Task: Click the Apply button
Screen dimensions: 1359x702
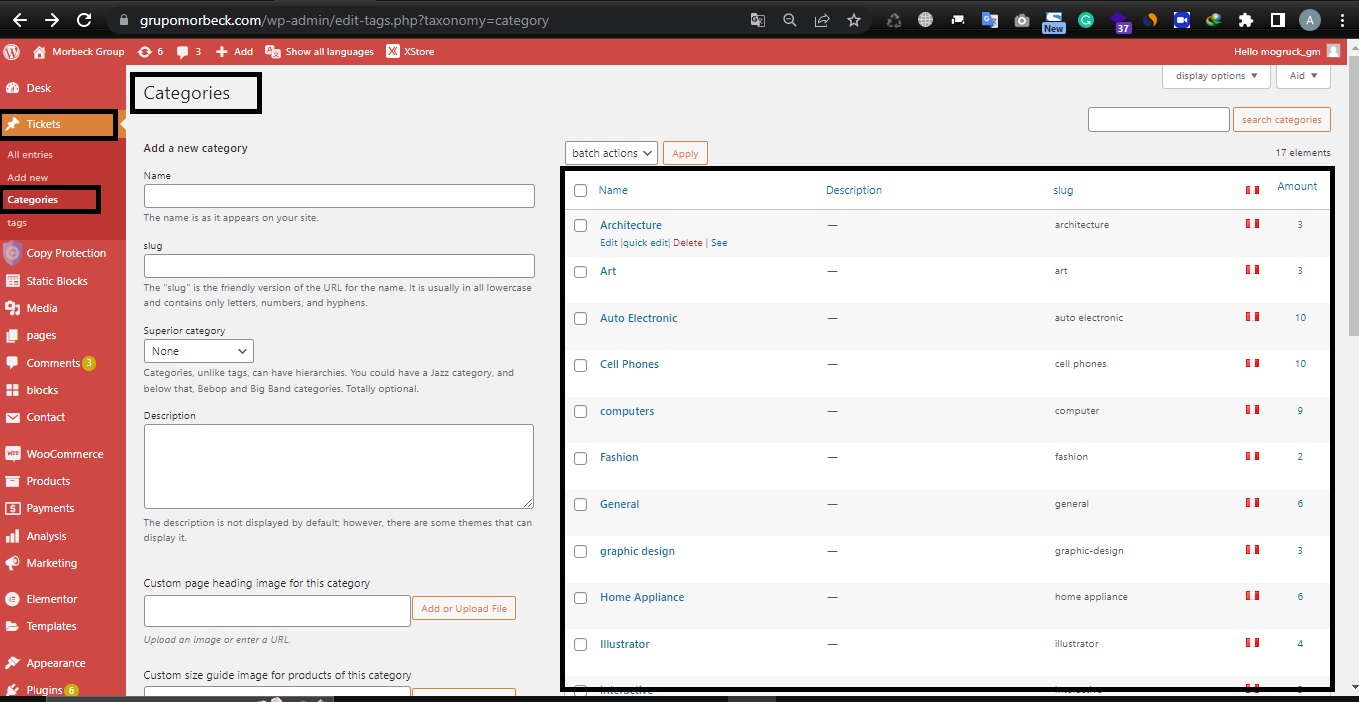Action: [x=685, y=154]
